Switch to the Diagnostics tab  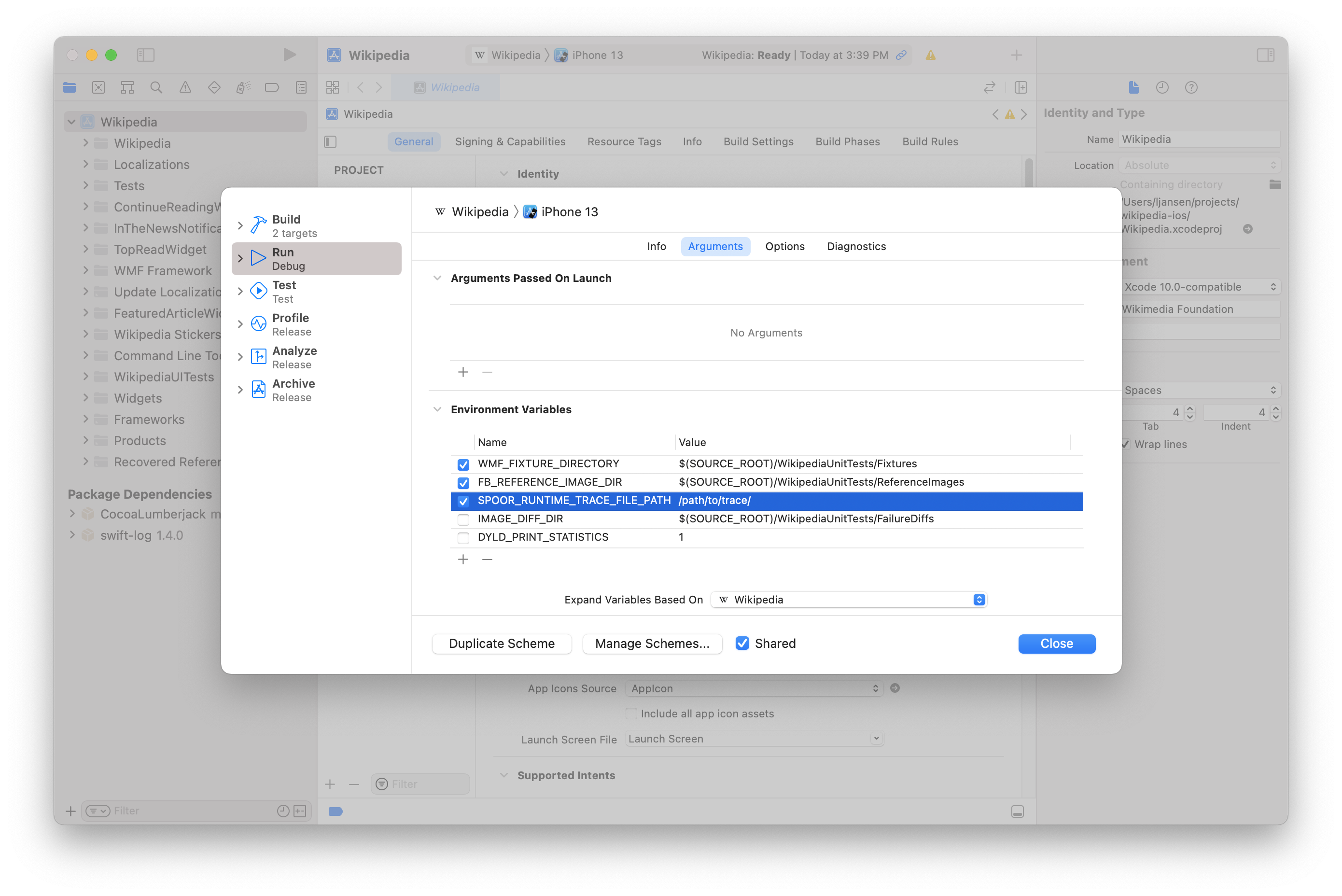tap(856, 246)
